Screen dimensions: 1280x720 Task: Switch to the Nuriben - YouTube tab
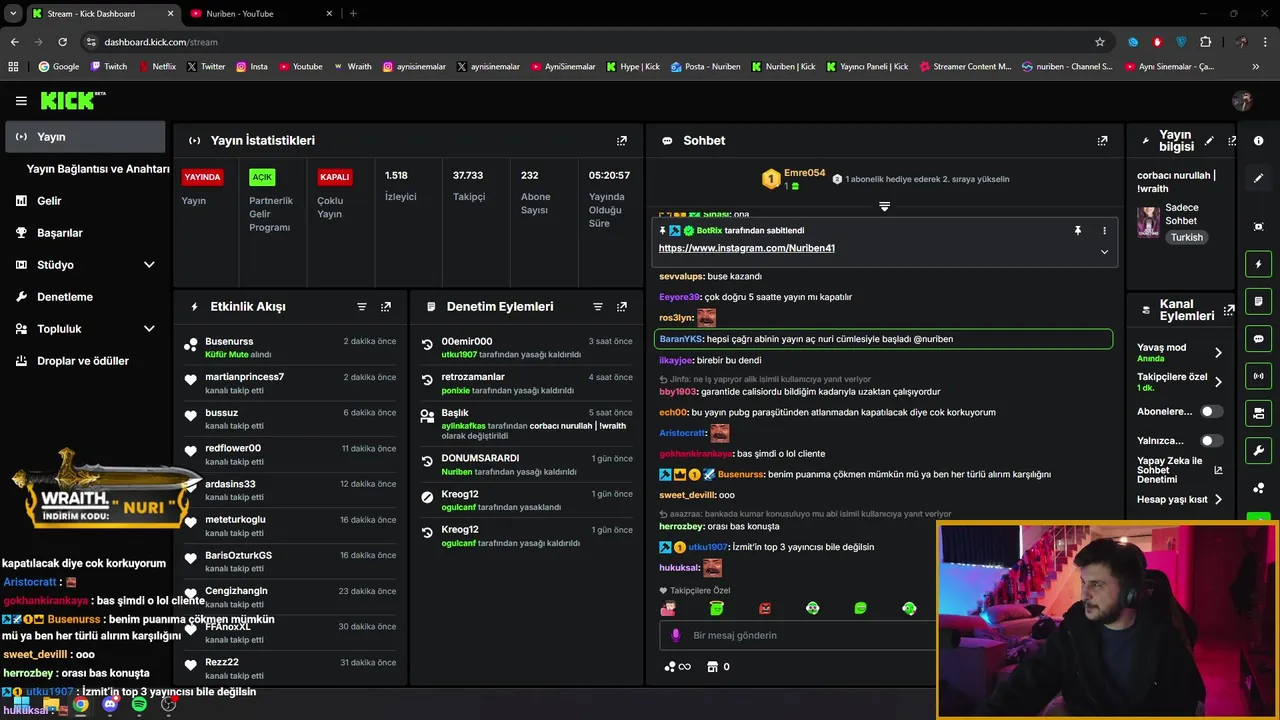(x=258, y=13)
